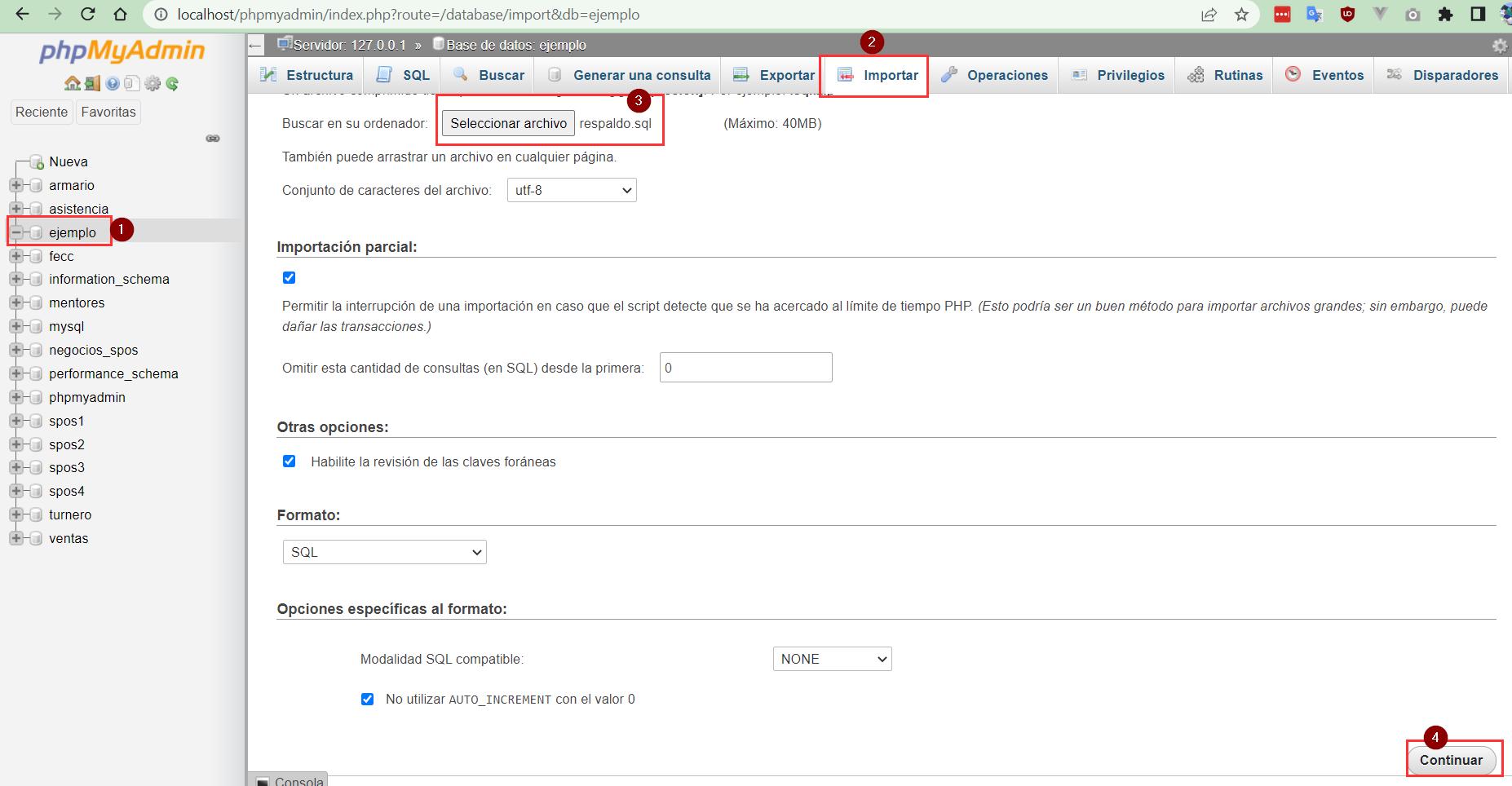Image resolution: width=1512 pixels, height=786 pixels.
Task: Open the Favoritas tables list
Action: click(108, 112)
